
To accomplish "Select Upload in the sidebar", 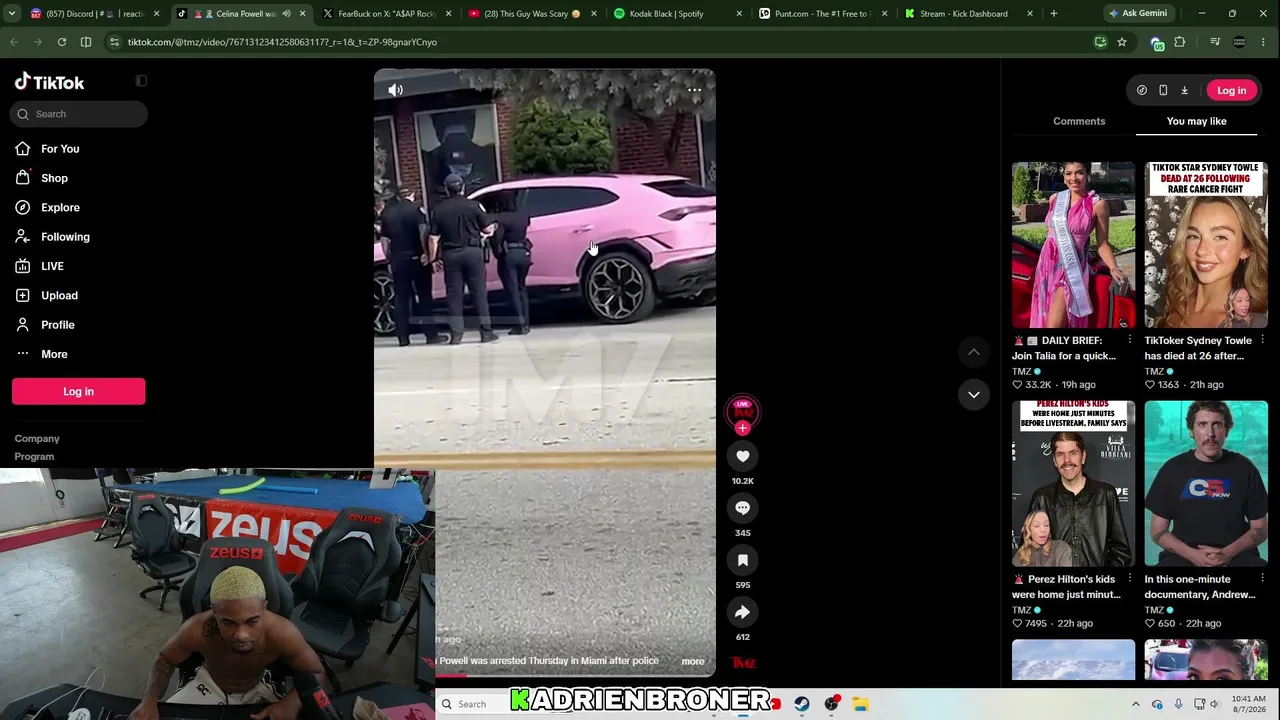I will tap(46, 296).
